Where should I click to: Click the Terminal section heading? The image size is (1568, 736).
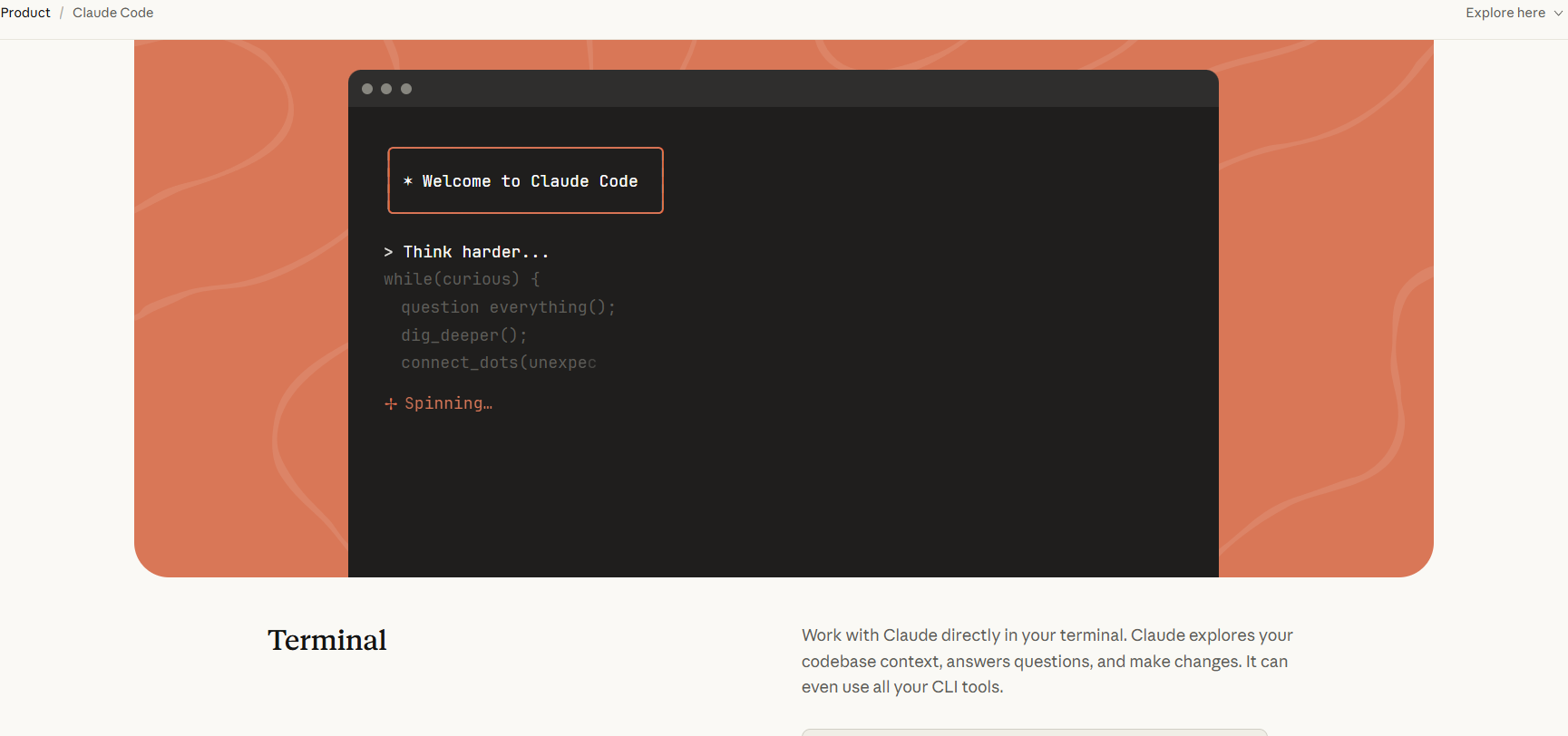[326, 640]
